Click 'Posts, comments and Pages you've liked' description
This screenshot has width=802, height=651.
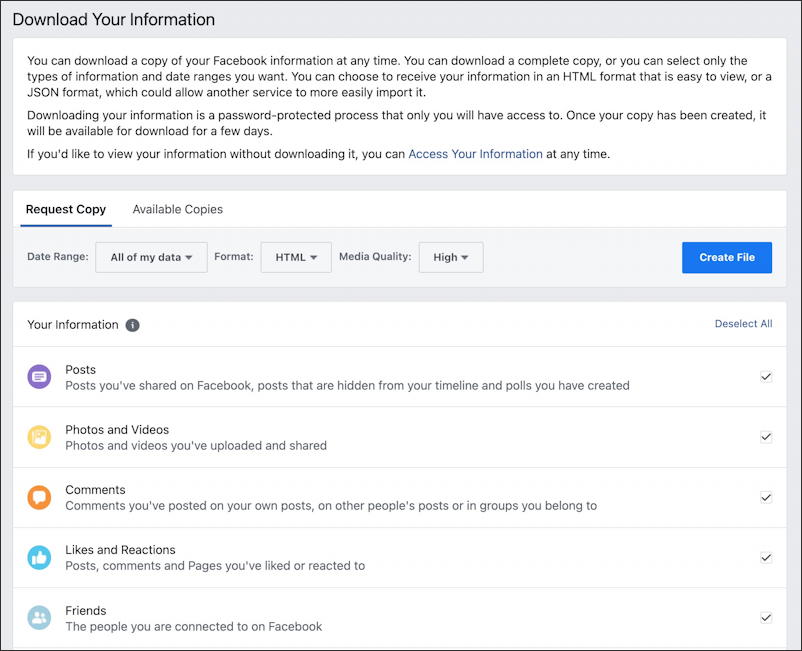click(215, 566)
